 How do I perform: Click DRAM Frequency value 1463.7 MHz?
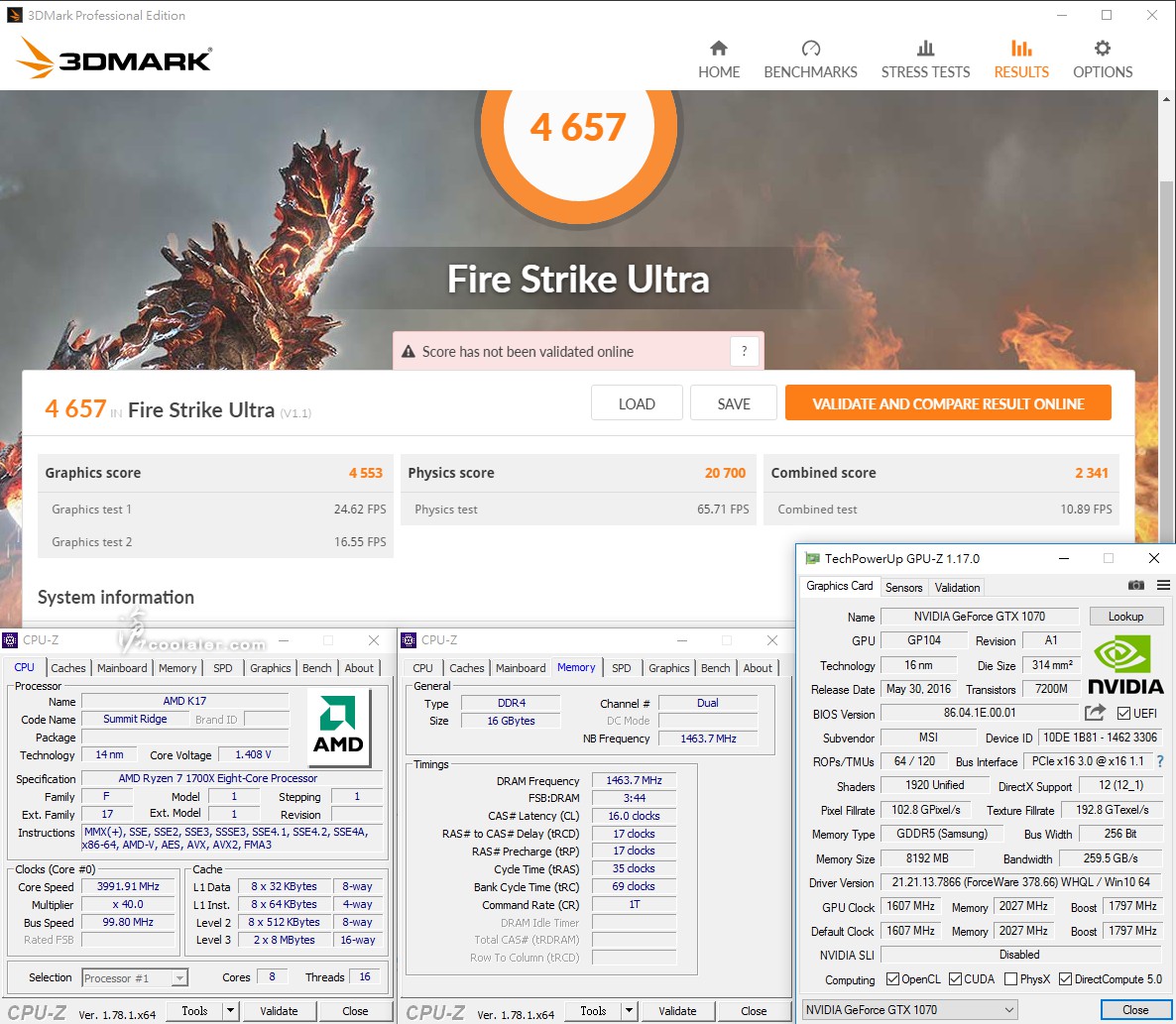click(x=634, y=780)
